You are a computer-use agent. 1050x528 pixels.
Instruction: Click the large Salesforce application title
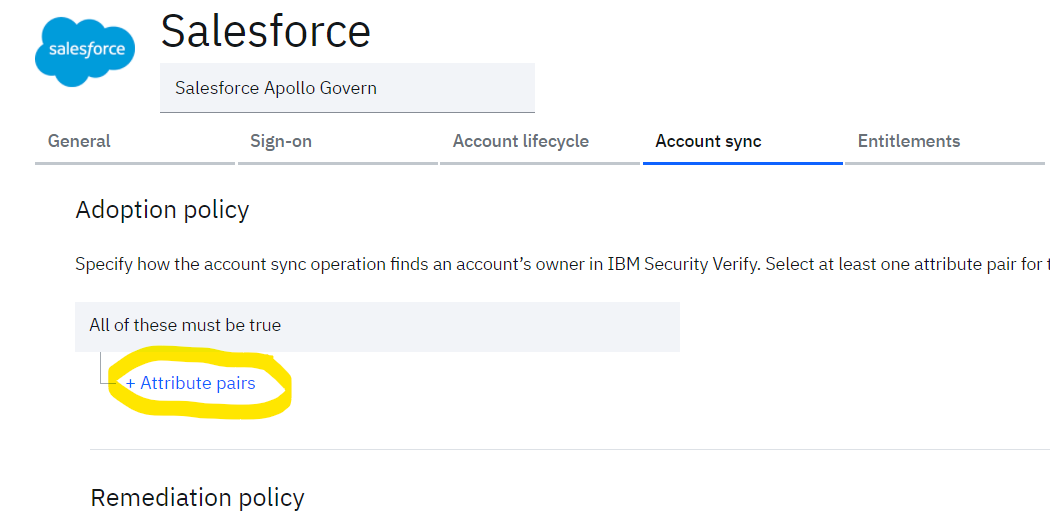tap(266, 31)
